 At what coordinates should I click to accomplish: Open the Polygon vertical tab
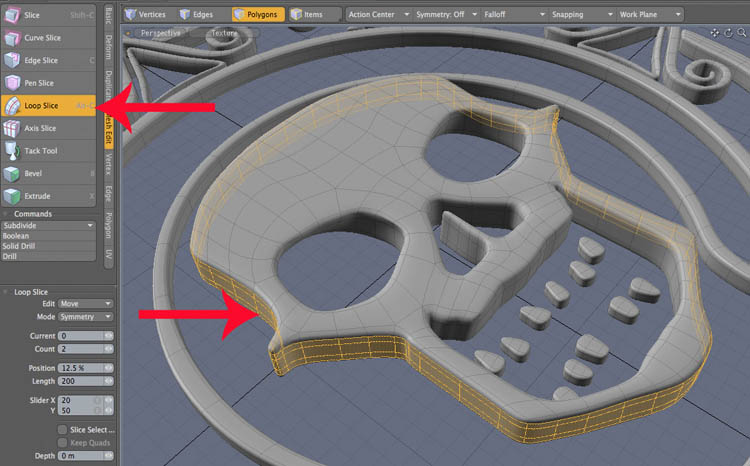109,225
